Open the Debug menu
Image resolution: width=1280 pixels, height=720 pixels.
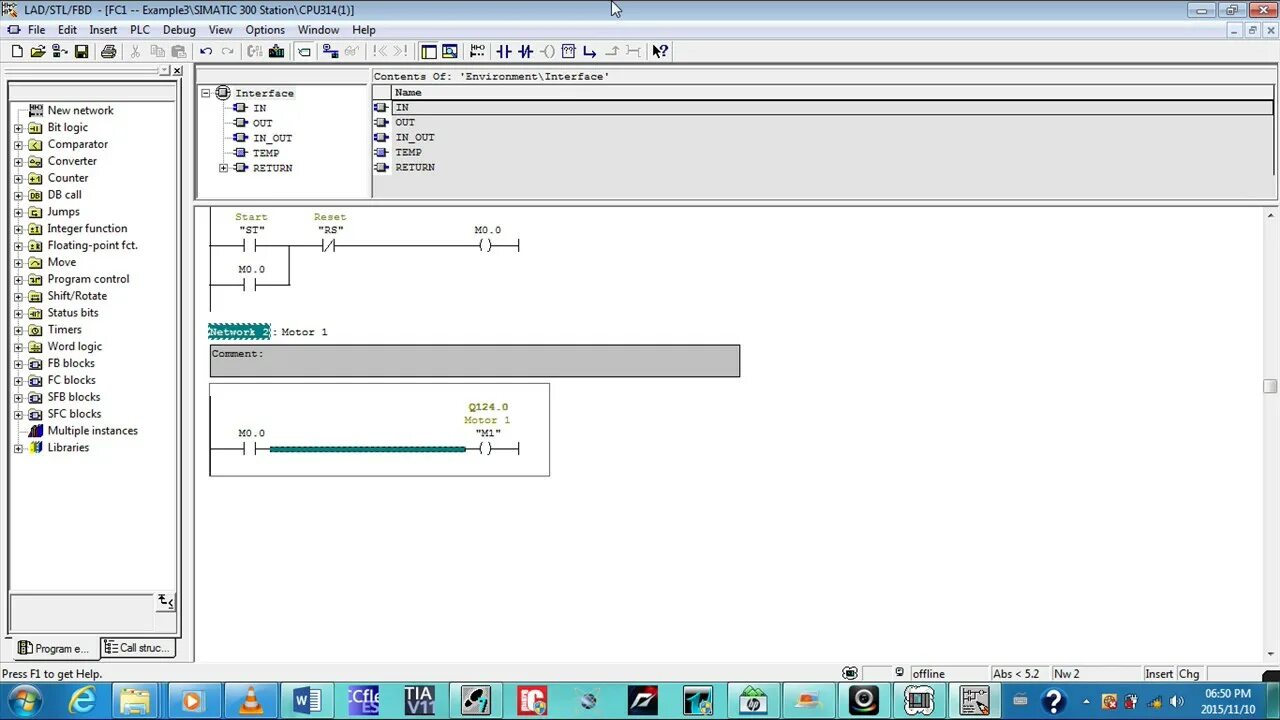tap(179, 30)
